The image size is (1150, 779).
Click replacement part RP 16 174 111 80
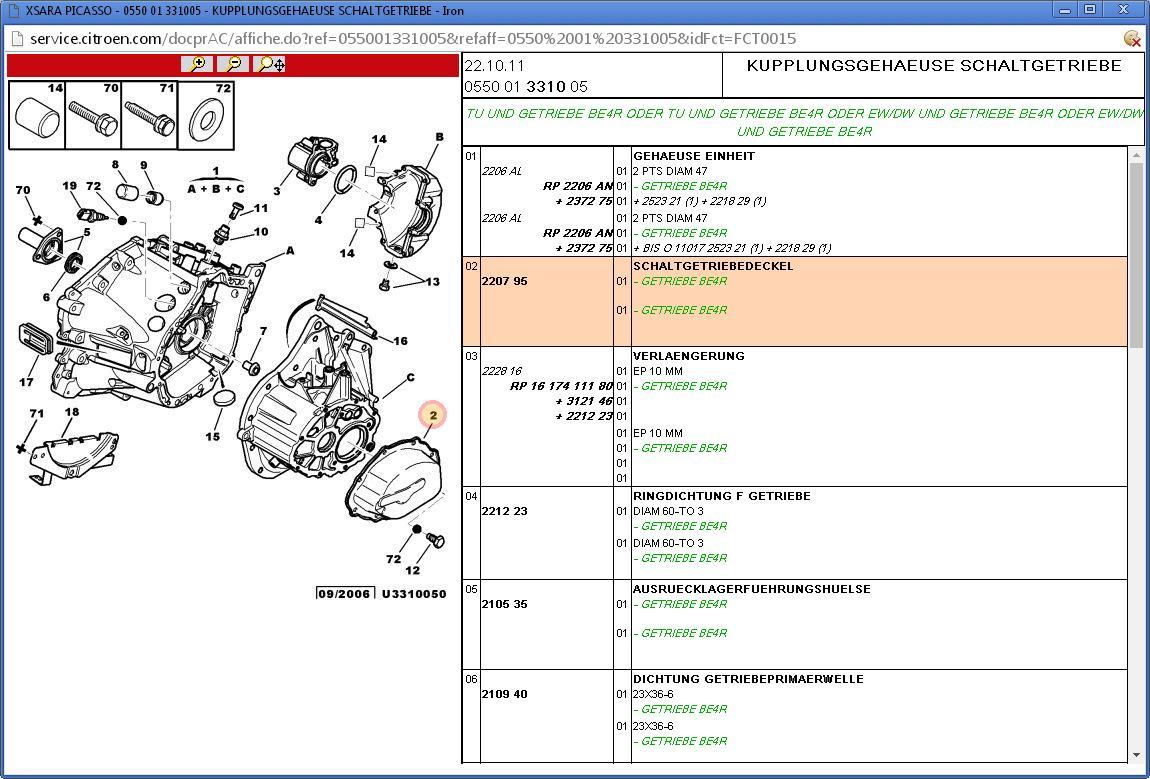pyautogui.click(x=561, y=386)
